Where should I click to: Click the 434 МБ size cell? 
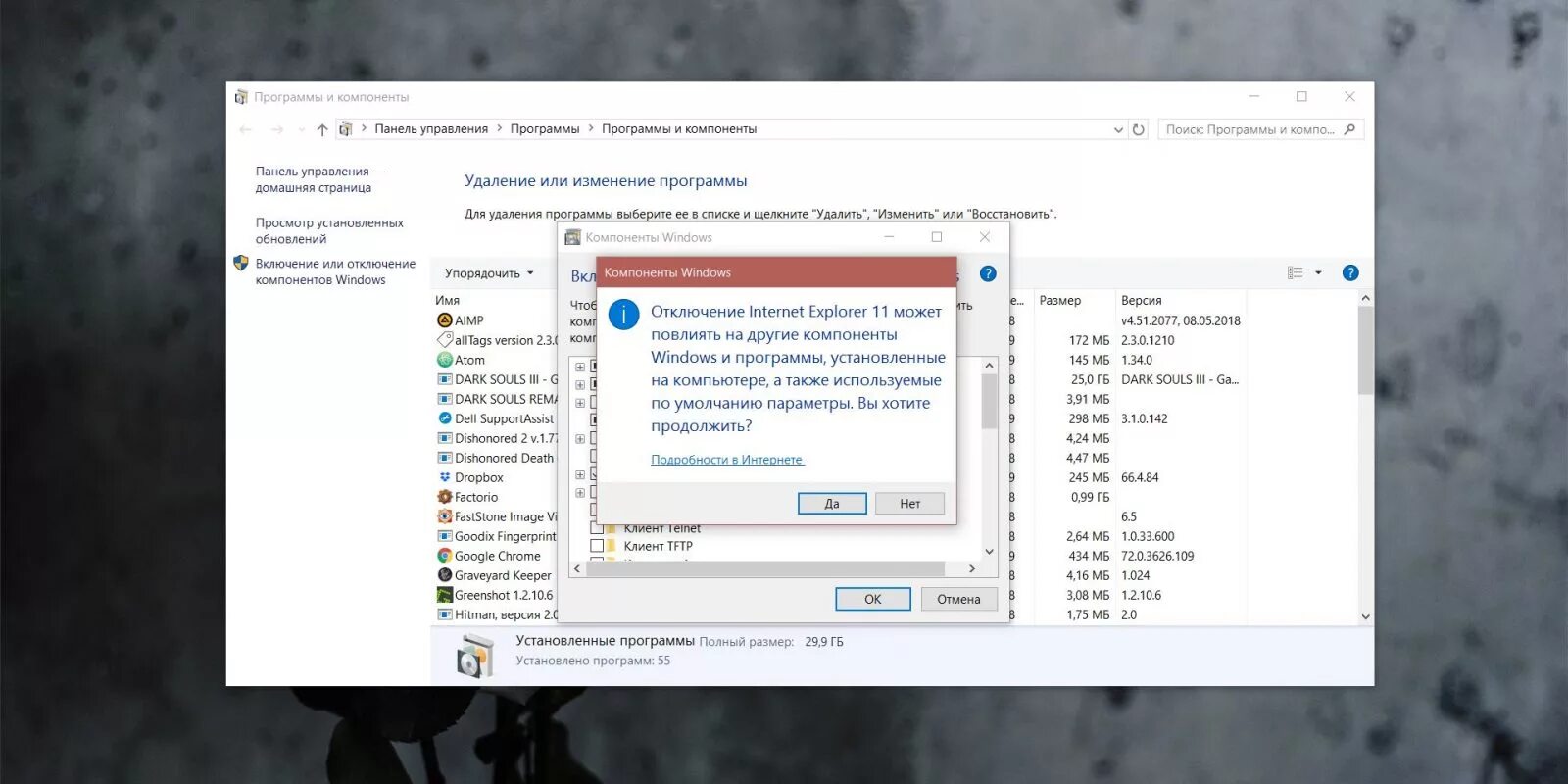[x=1089, y=556]
